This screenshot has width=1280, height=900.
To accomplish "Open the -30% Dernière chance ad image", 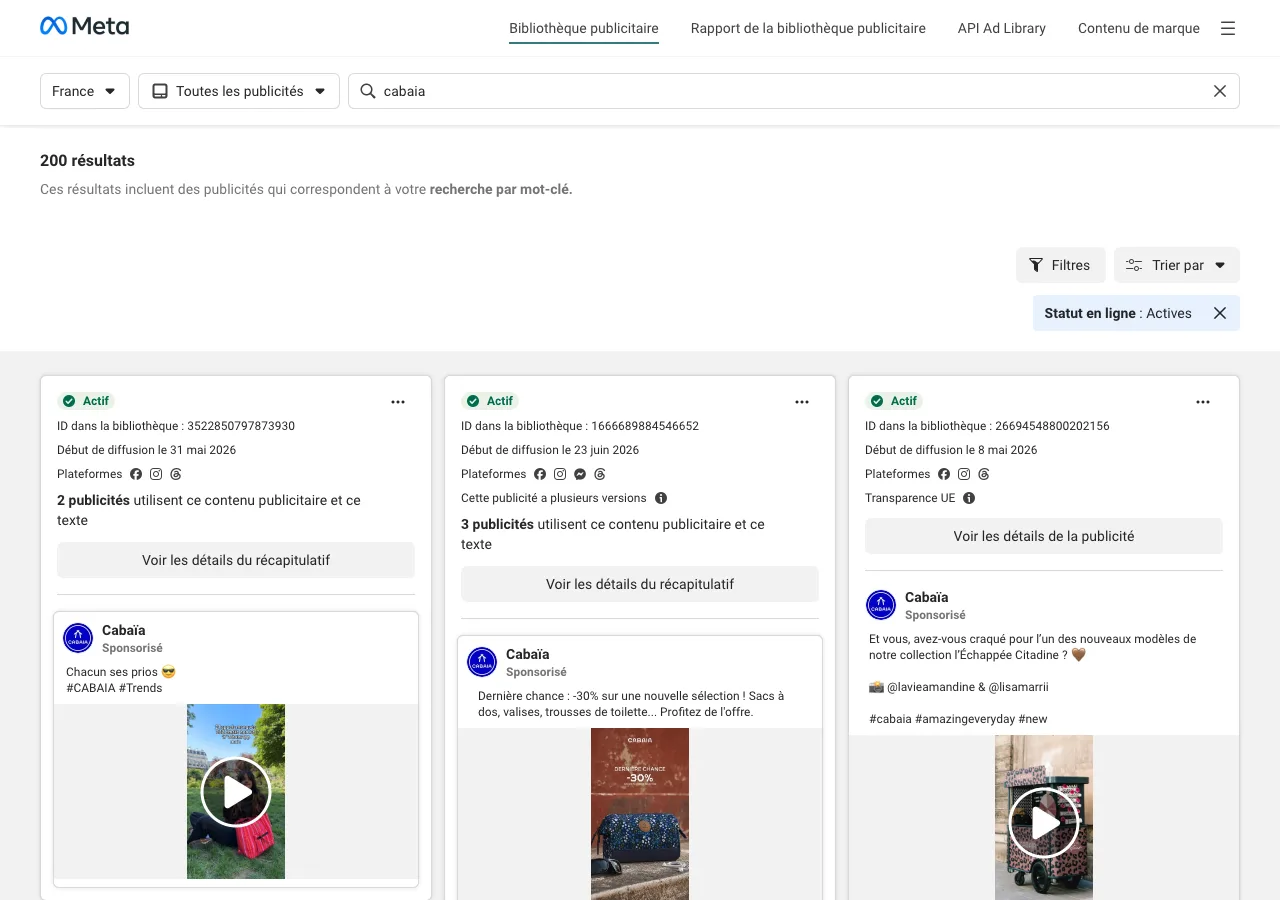I will pyautogui.click(x=640, y=814).
